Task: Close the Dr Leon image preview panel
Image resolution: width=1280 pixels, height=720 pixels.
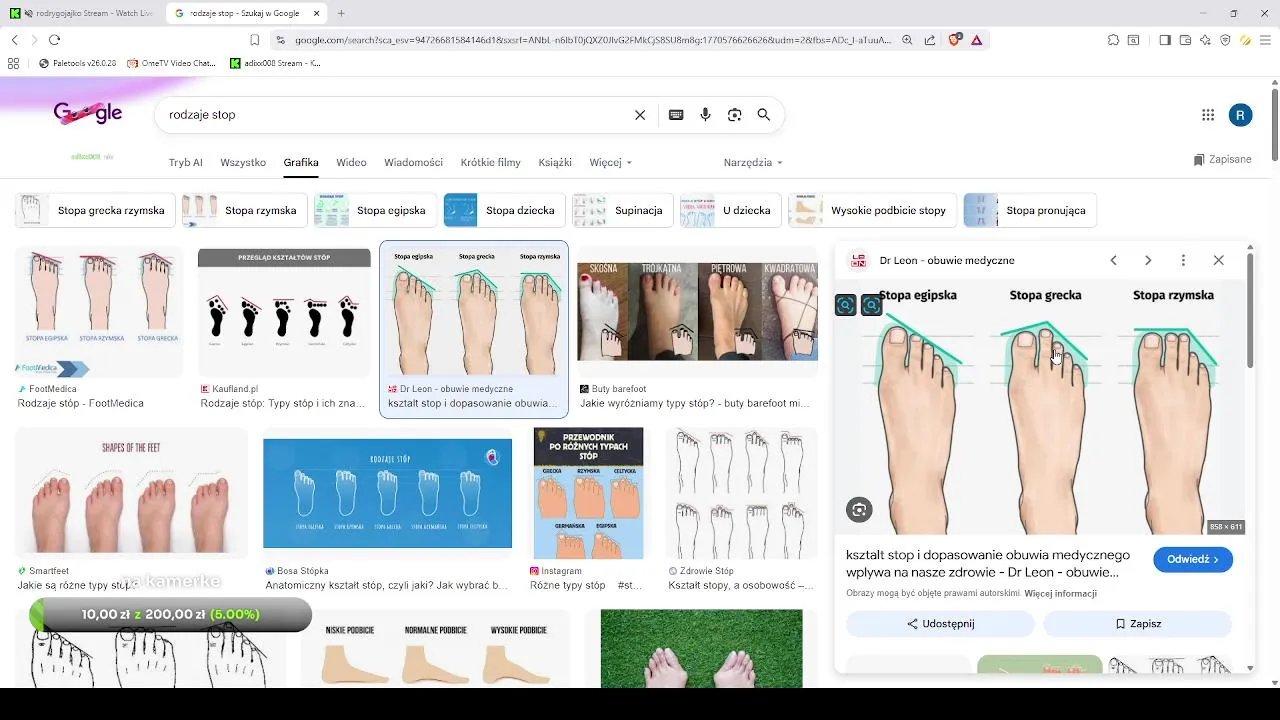Action: [1218, 260]
